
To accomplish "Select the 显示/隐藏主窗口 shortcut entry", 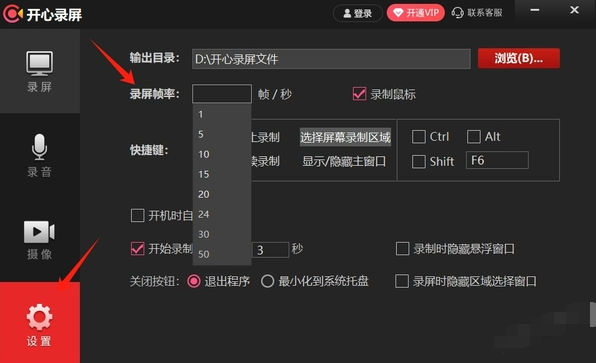I will point(344,161).
